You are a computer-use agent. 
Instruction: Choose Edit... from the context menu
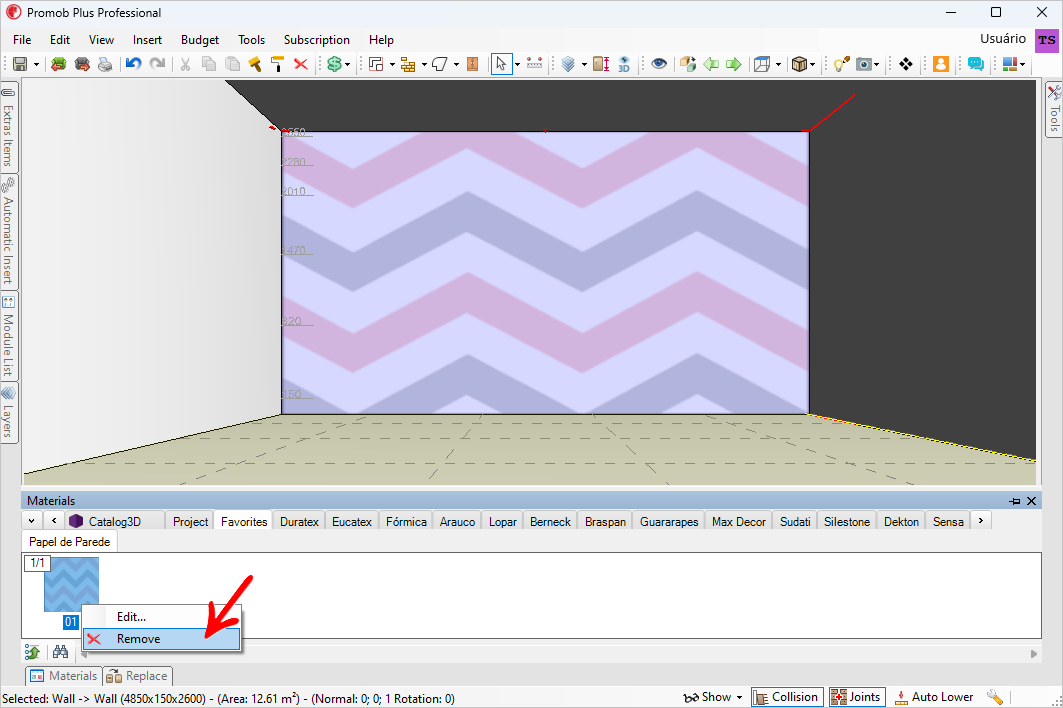(161, 616)
